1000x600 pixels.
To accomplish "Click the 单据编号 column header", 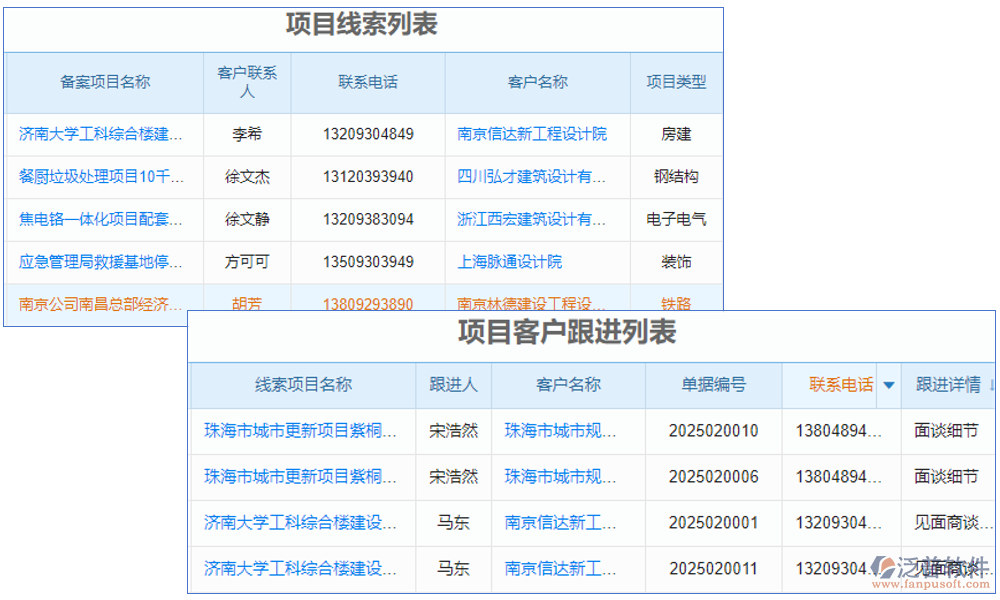I will (712, 386).
